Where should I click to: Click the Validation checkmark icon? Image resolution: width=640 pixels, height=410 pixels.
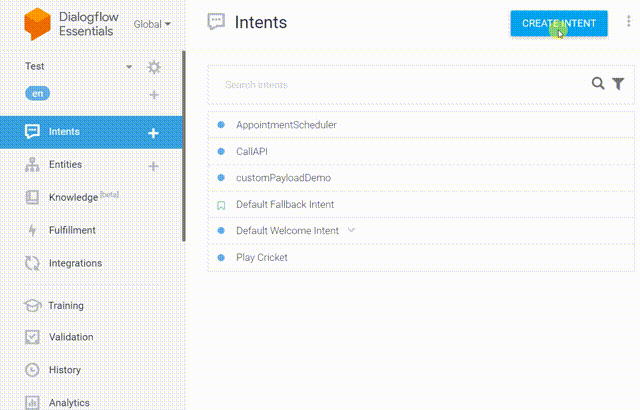pyautogui.click(x=32, y=337)
